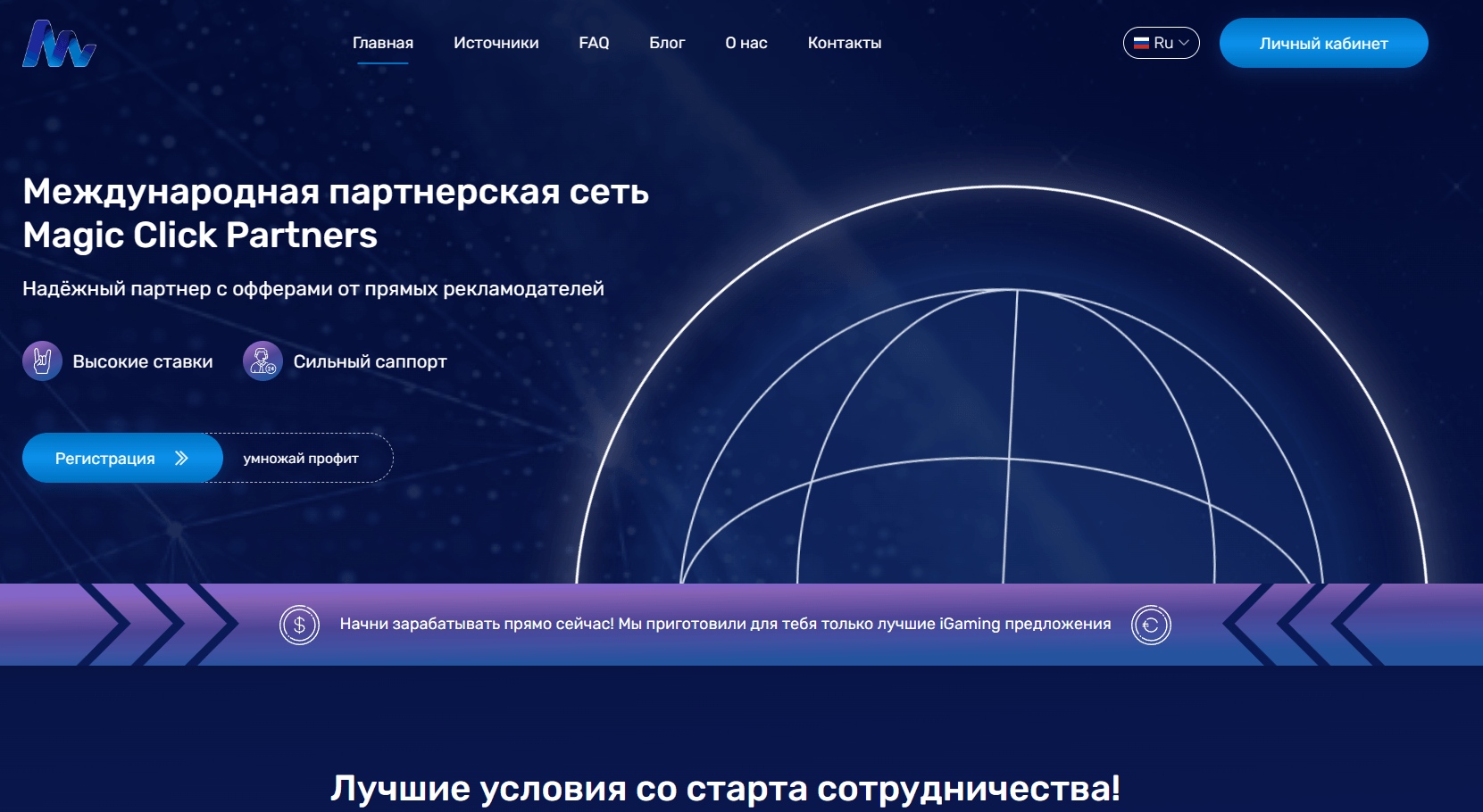
Task: Click the double arrow on Регистрация button
Action: (181, 458)
